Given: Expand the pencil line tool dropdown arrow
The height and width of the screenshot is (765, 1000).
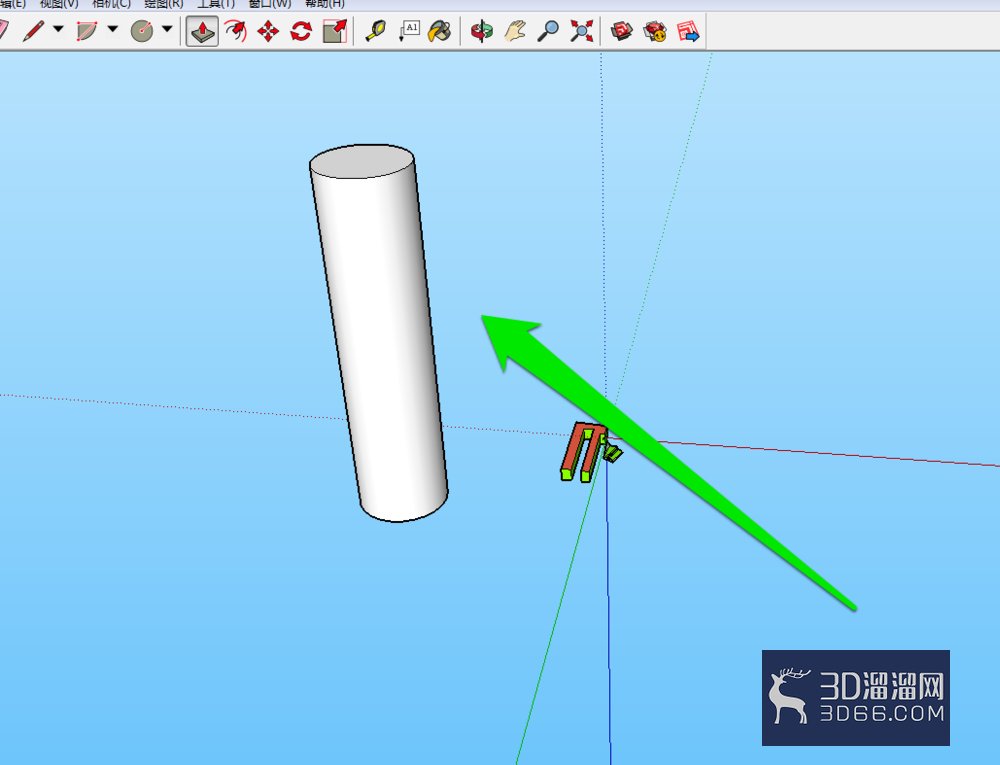Looking at the screenshot, I should 59,29.
